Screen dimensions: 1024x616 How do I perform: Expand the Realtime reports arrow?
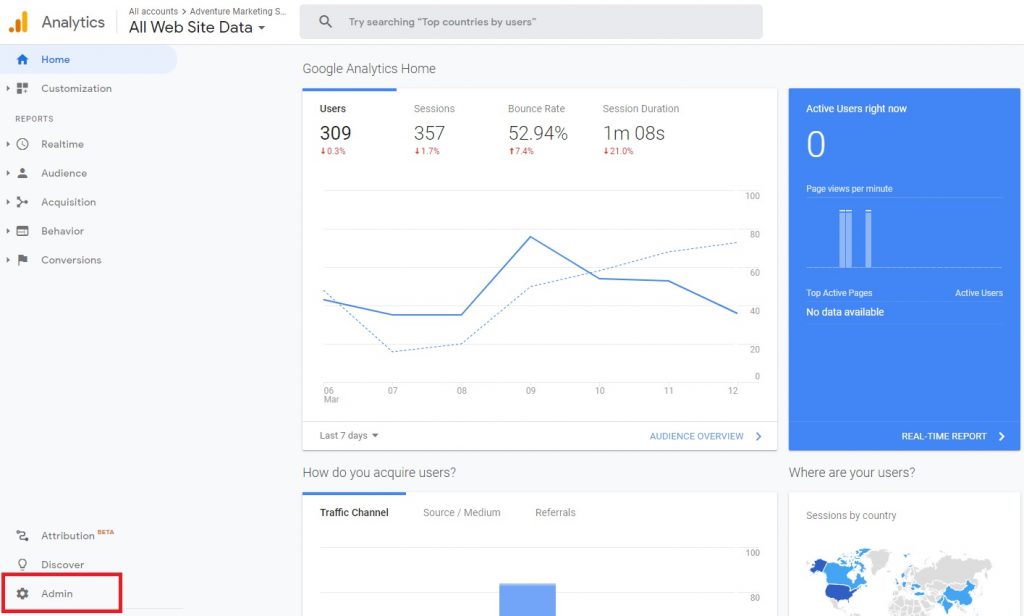tap(8, 144)
